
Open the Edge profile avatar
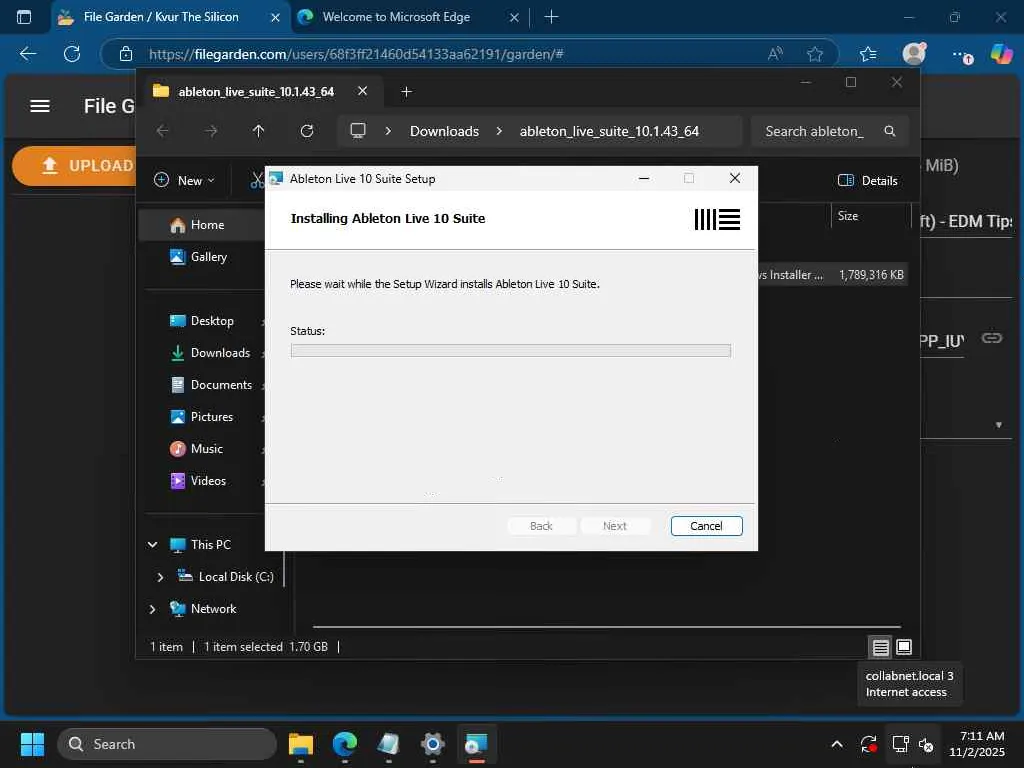click(x=914, y=54)
